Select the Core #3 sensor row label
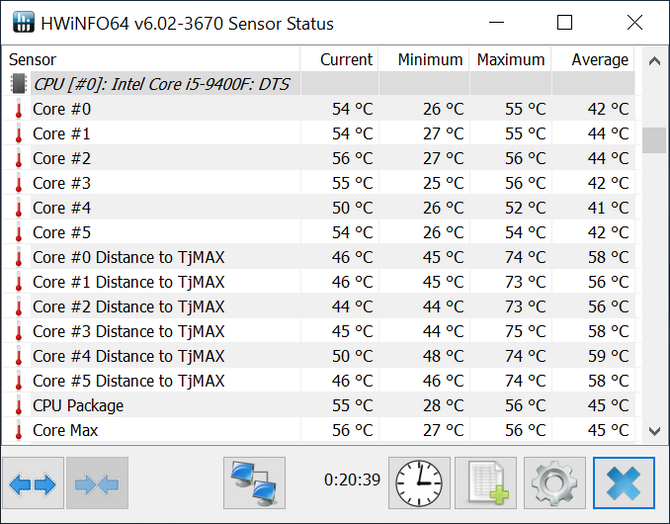 pos(62,183)
